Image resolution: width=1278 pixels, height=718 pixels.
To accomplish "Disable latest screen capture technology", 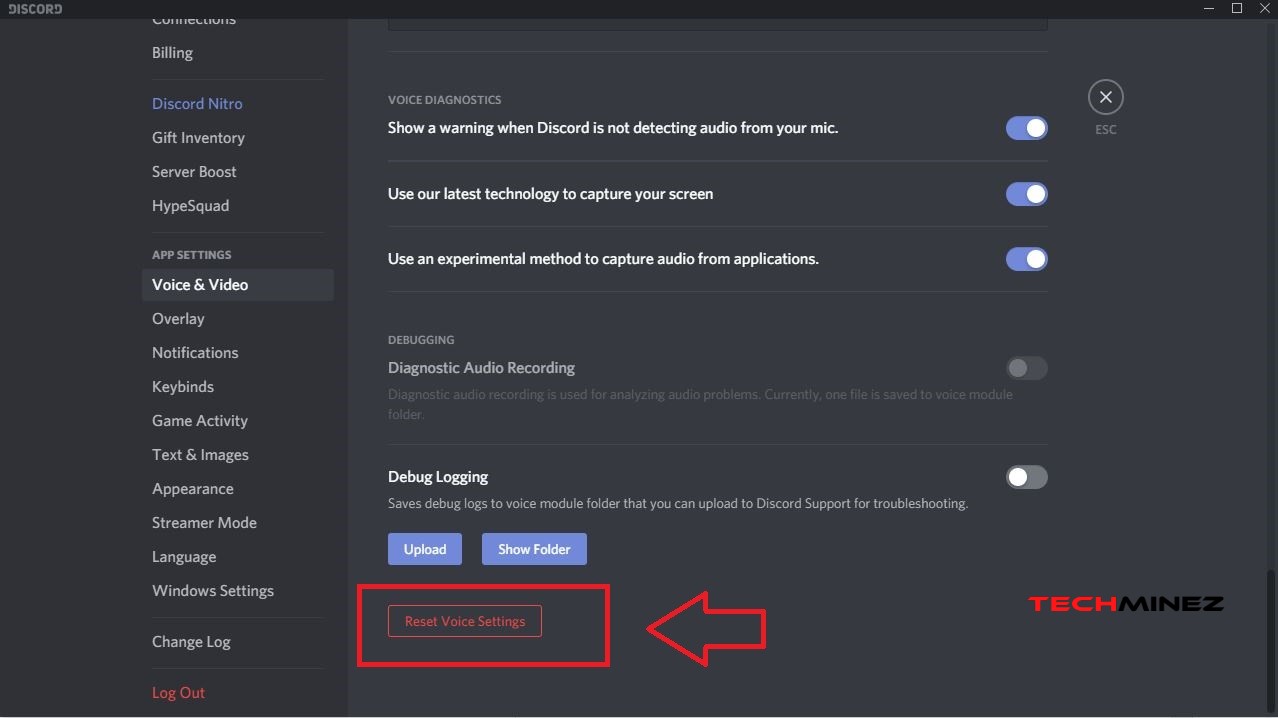I will point(1026,193).
